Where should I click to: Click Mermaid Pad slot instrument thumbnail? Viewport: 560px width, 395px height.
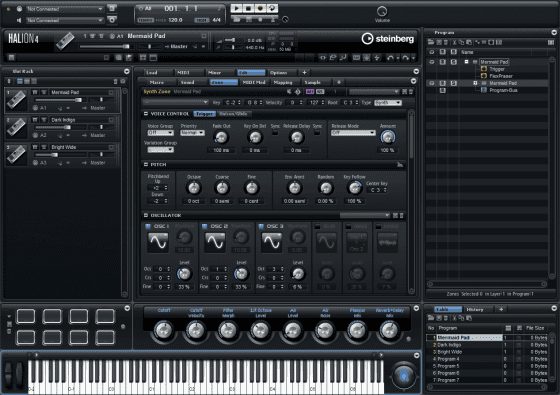pos(16,100)
